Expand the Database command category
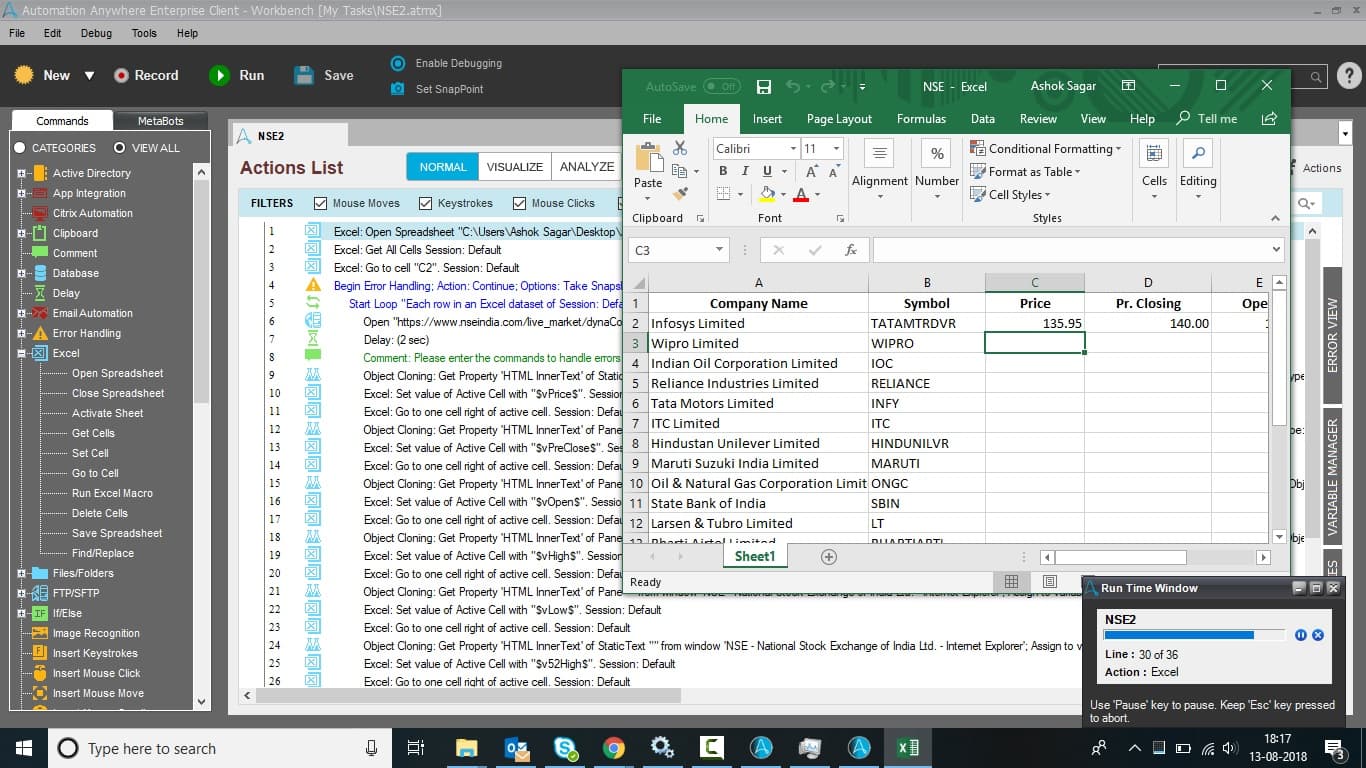1366x768 pixels. pos(21,273)
